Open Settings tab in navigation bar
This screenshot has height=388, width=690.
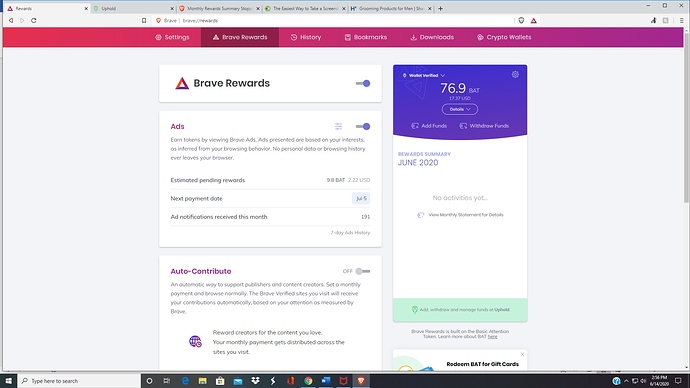pyautogui.click(x=172, y=37)
